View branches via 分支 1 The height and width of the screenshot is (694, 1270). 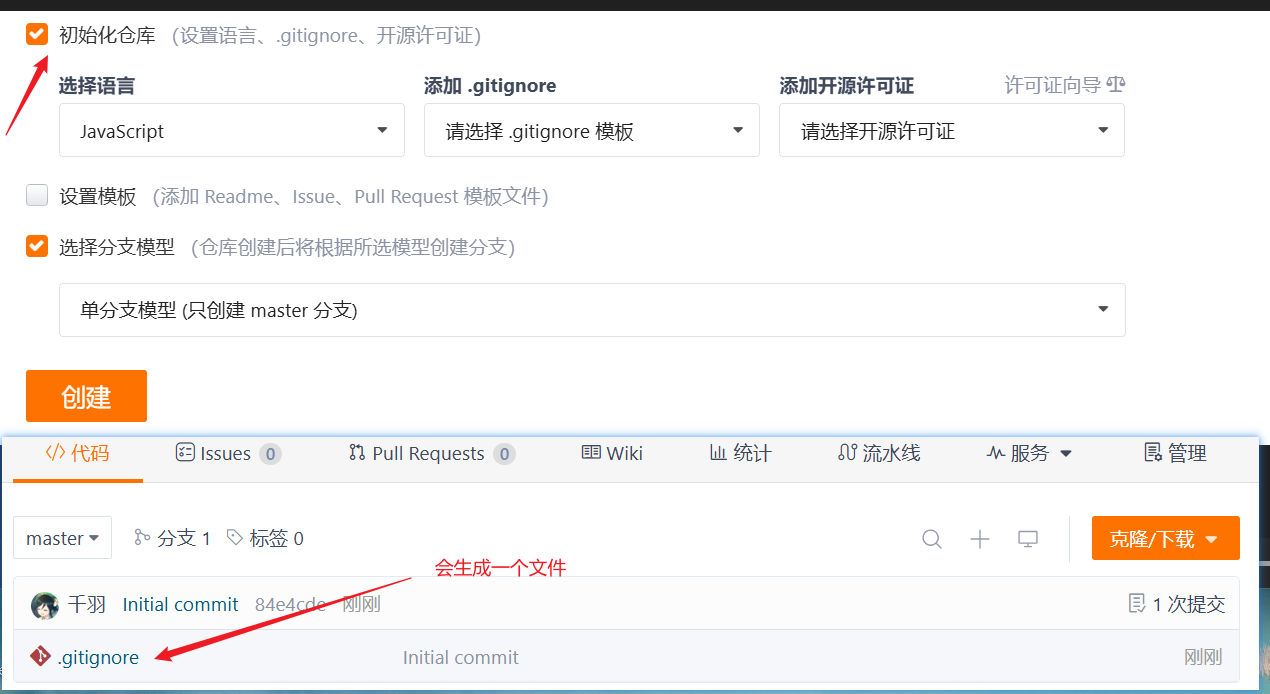click(x=172, y=538)
